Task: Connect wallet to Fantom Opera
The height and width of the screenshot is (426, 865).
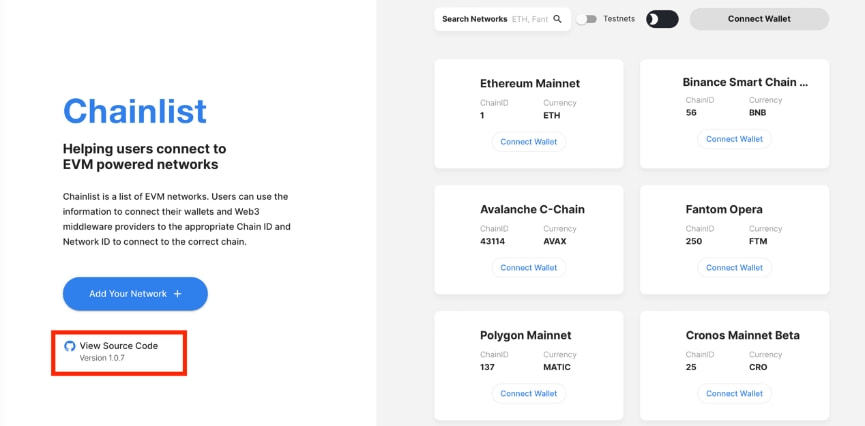Action: 734,268
